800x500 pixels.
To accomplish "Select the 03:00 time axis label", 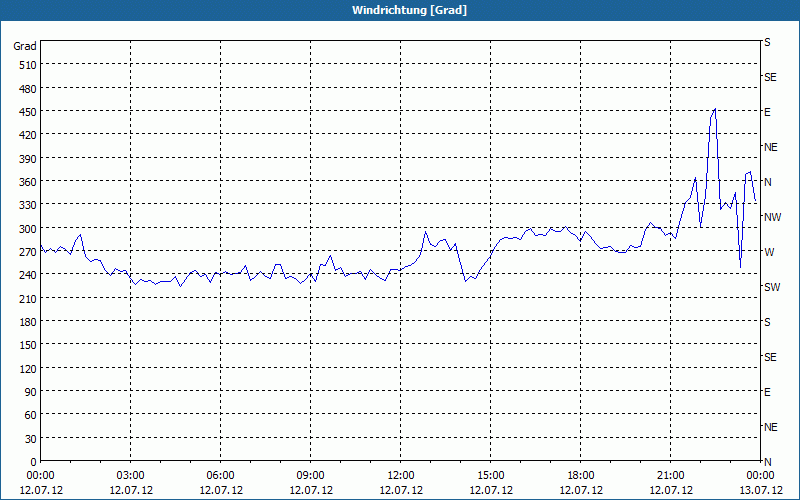I will (x=131, y=476).
